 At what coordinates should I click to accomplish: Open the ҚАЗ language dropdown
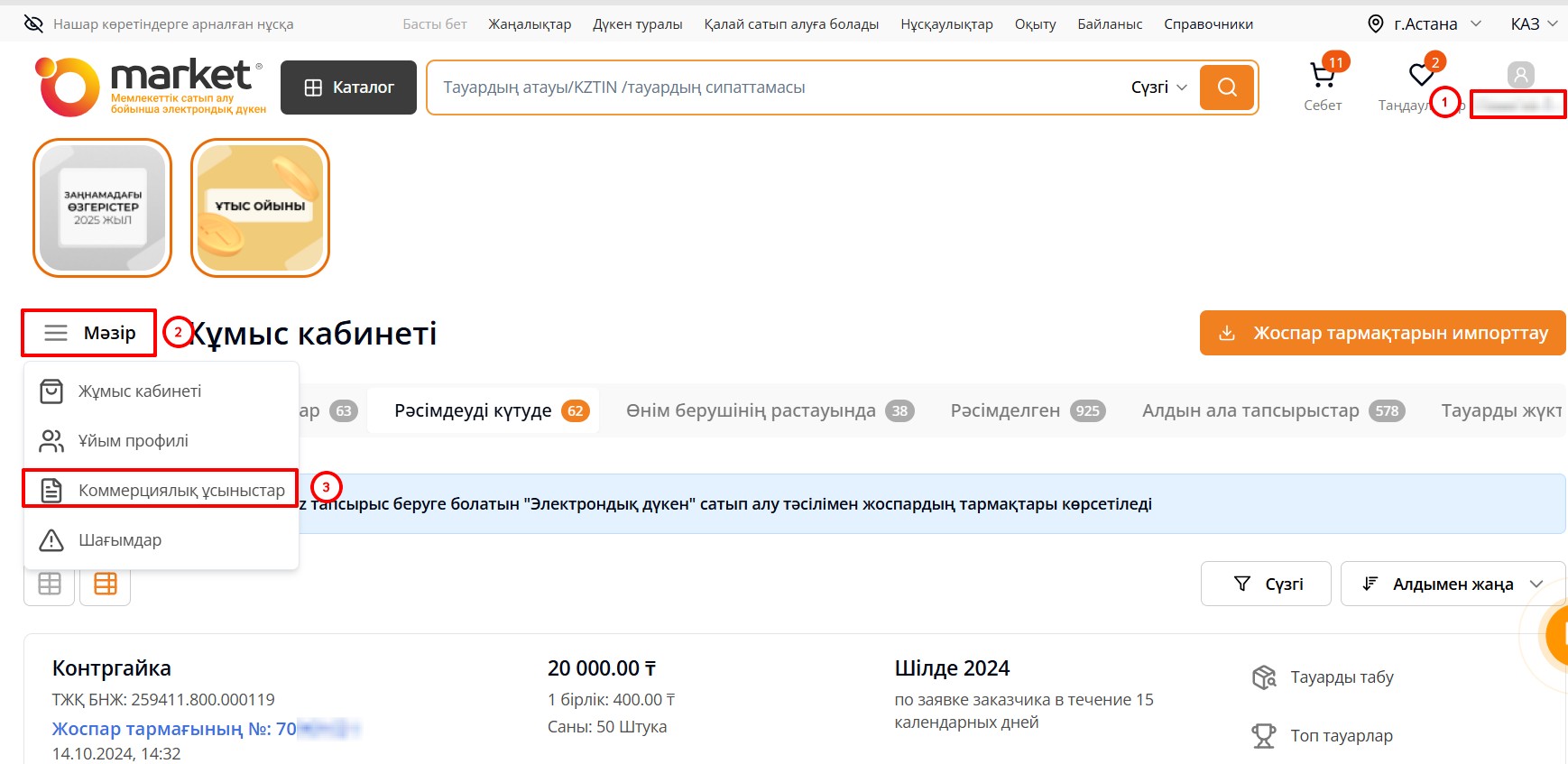tap(1534, 24)
